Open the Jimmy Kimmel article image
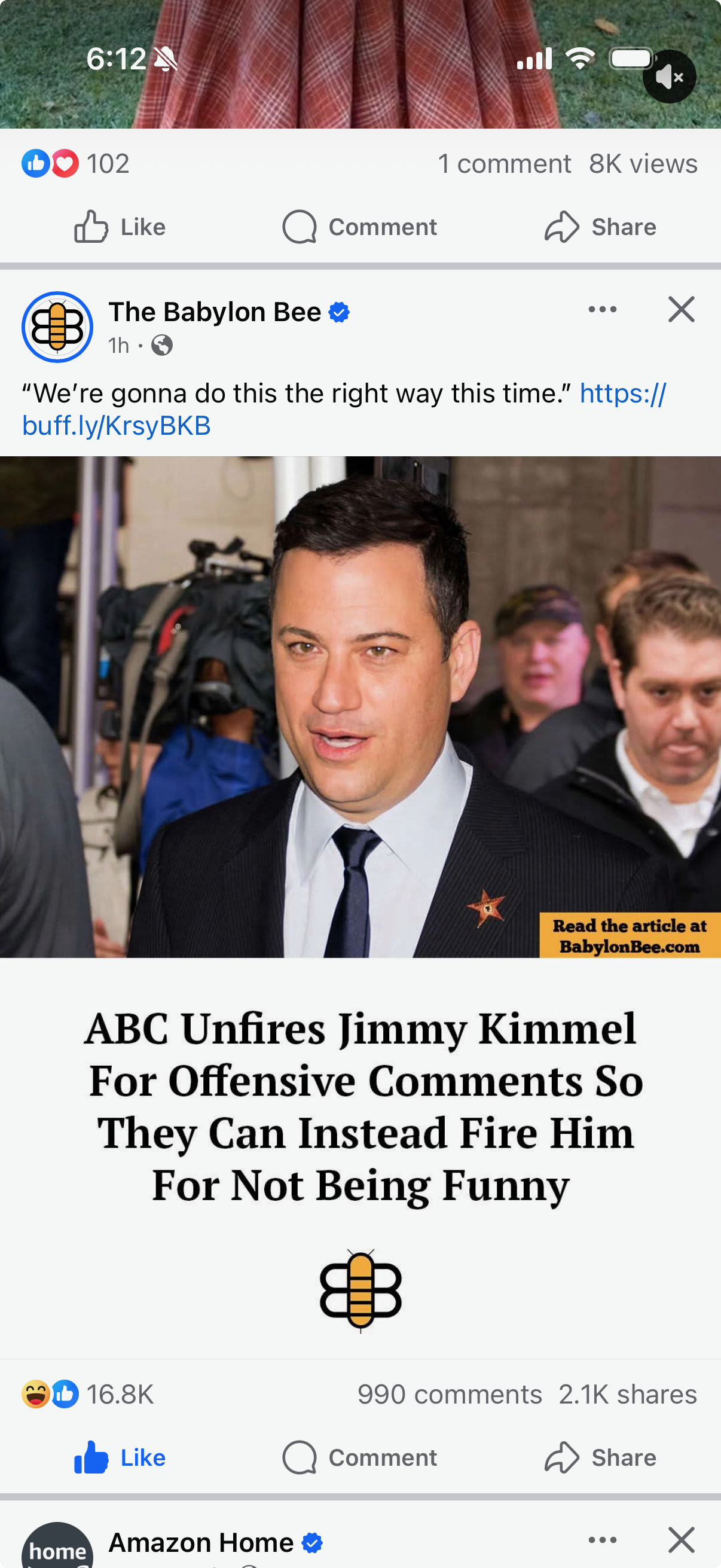The width and height of the screenshot is (721, 1568). [360, 707]
